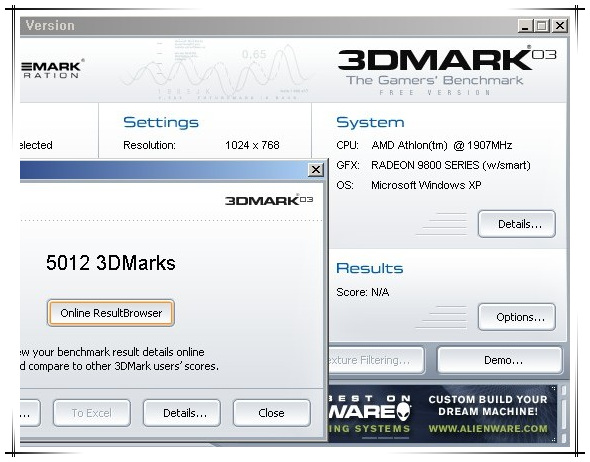Click the WWW.ALIENWARE.COM link text

pyautogui.click(x=488, y=429)
